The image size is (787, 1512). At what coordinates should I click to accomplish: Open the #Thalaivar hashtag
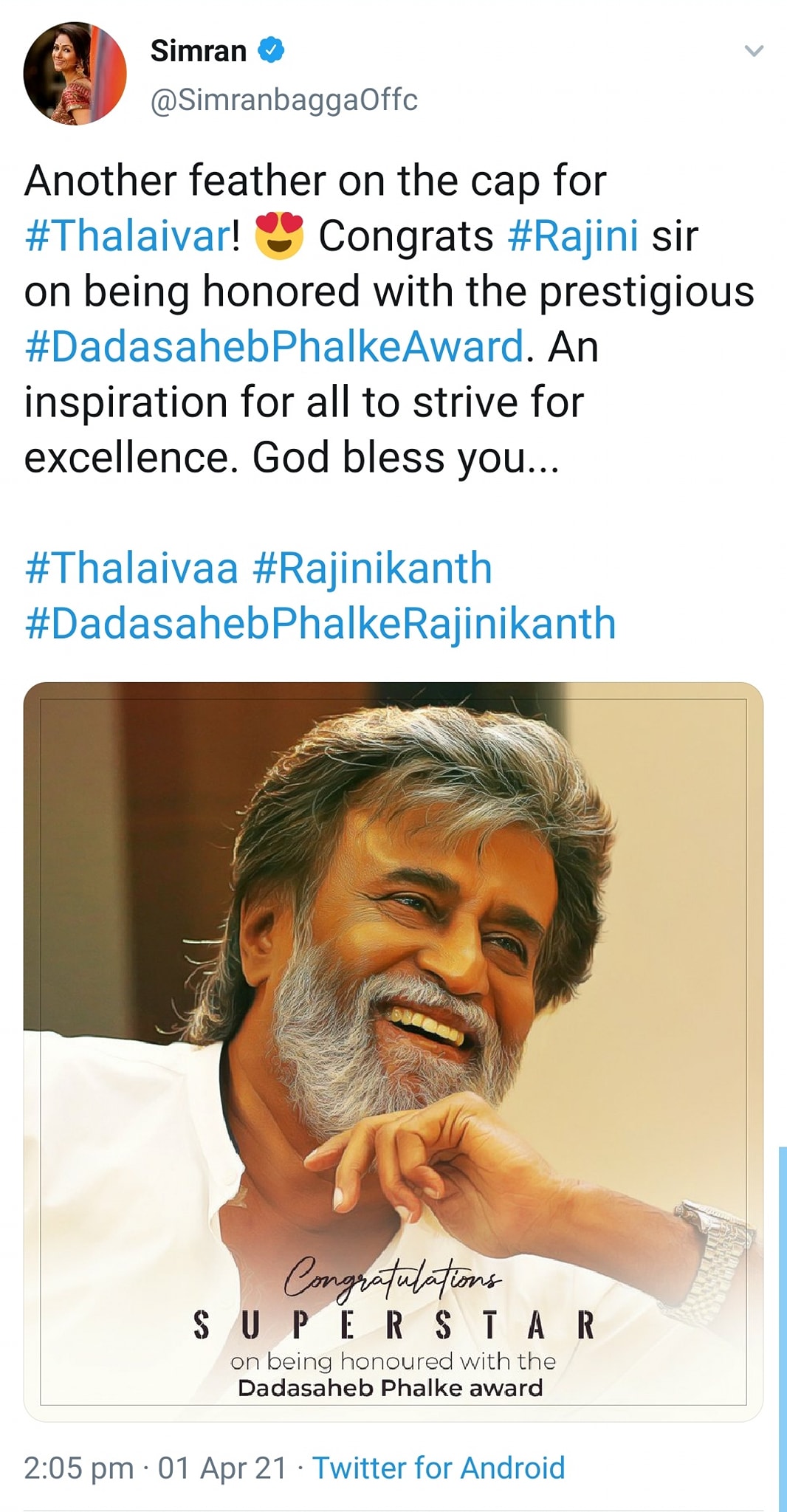[128, 236]
